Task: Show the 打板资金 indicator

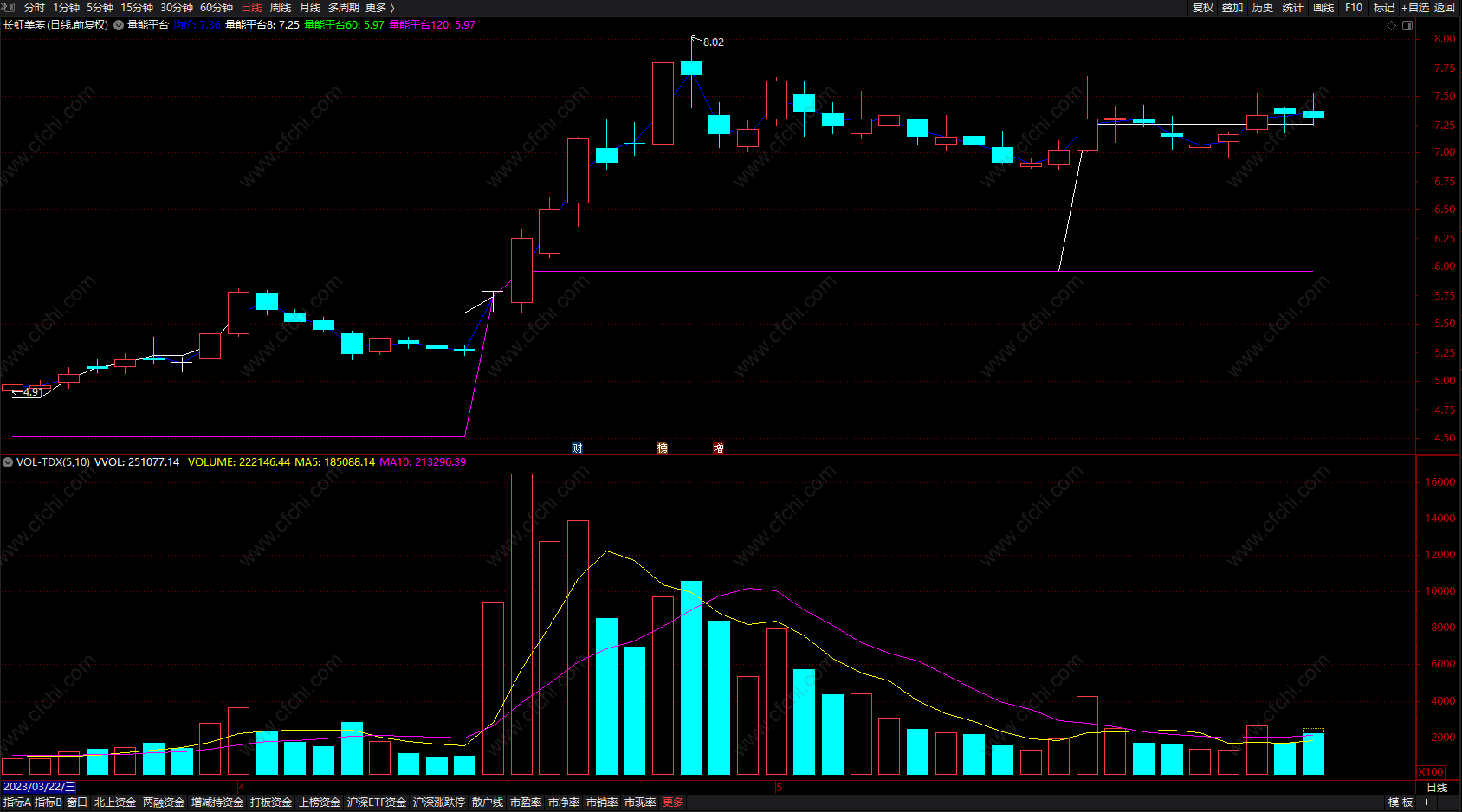Action: pyautogui.click(x=271, y=802)
